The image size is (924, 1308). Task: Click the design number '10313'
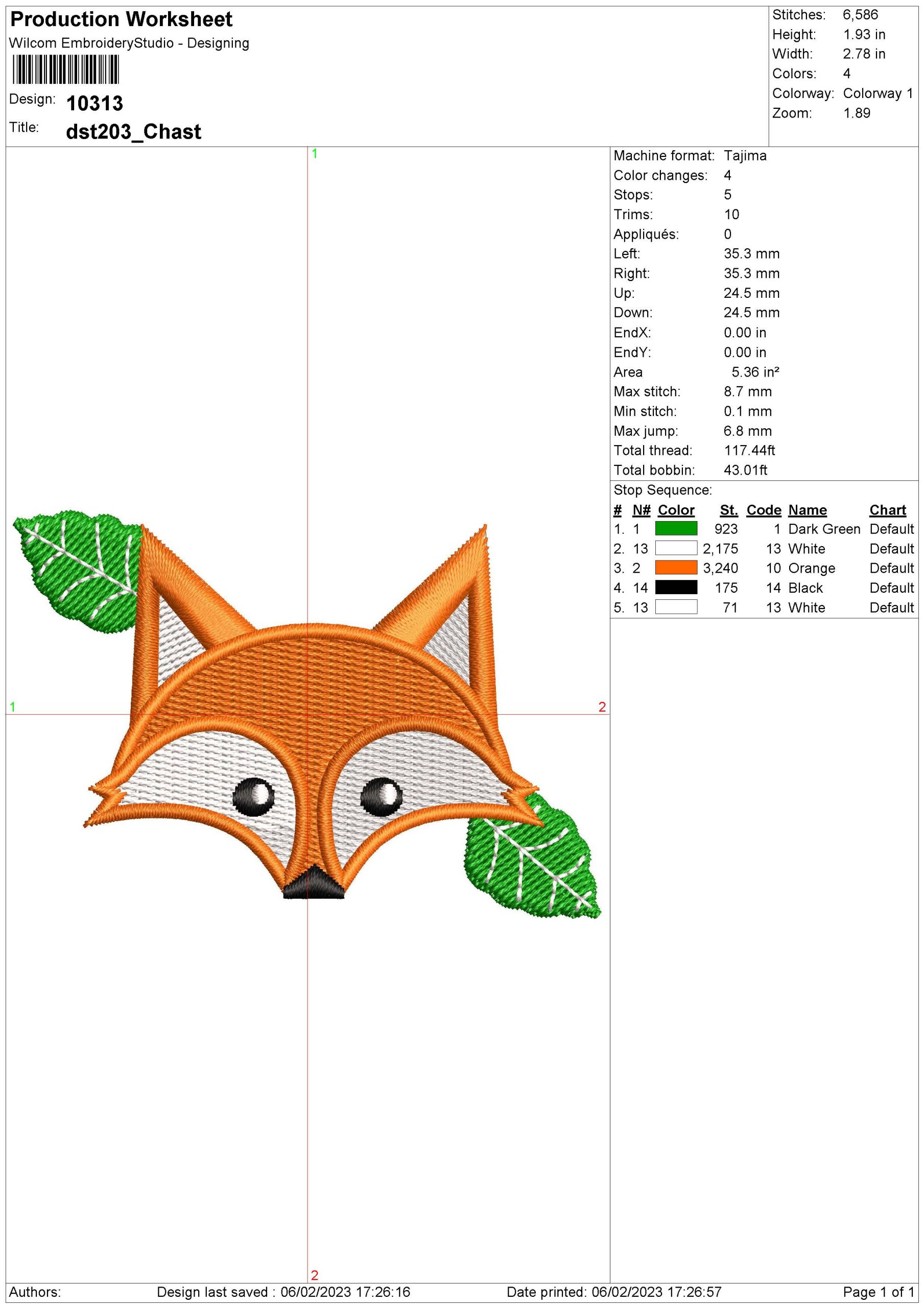(94, 104)
